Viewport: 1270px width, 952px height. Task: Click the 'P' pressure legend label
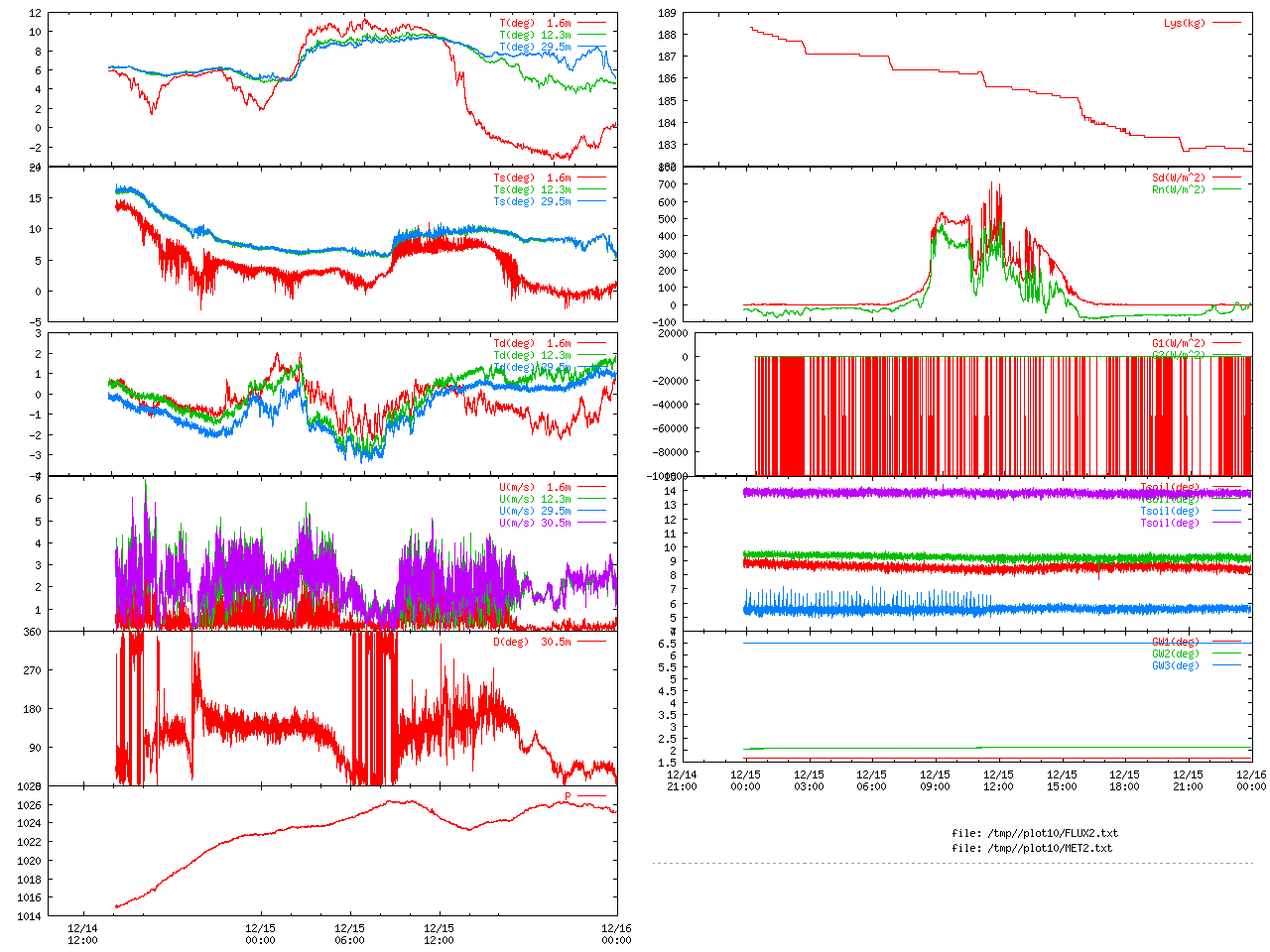(x=568, y=796)
